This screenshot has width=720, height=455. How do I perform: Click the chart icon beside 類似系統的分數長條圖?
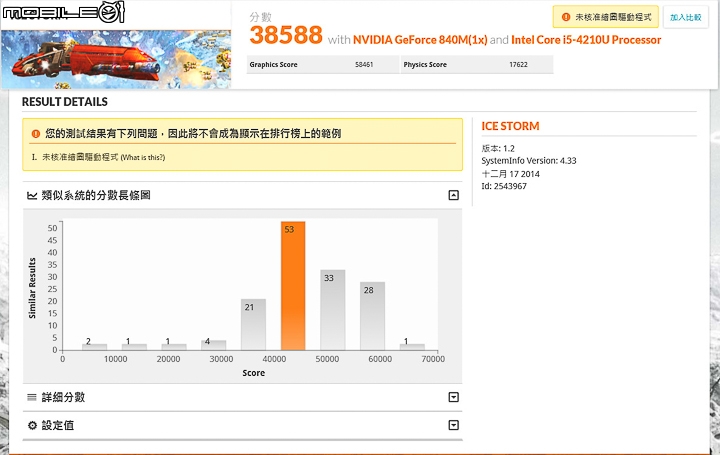(32, 196)
